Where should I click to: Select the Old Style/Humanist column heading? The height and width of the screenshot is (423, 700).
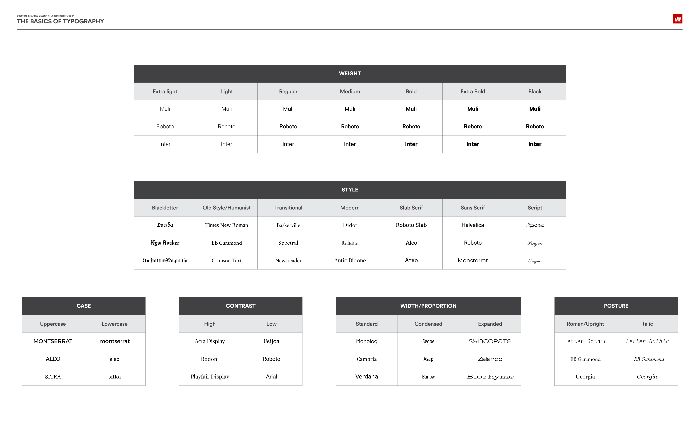click(x=226, y=208)
